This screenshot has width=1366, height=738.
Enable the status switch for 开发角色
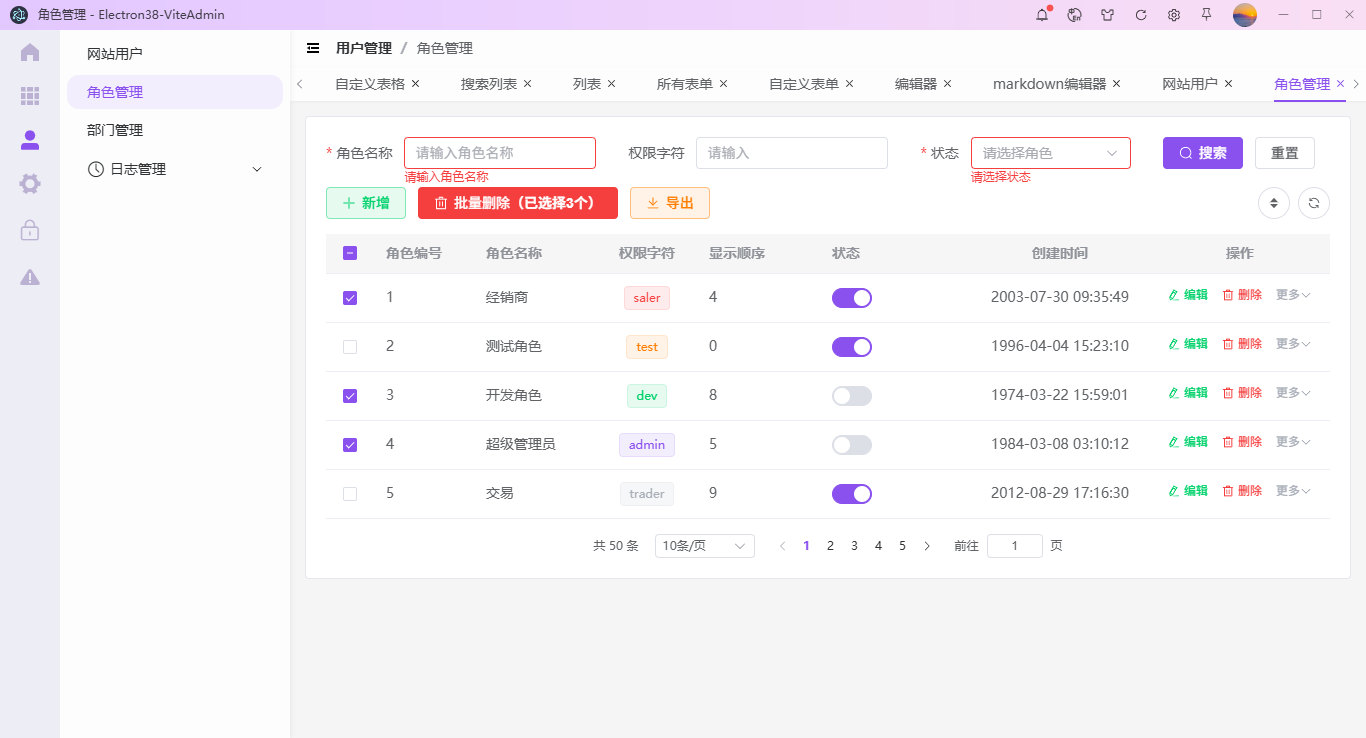click(851, 395)
